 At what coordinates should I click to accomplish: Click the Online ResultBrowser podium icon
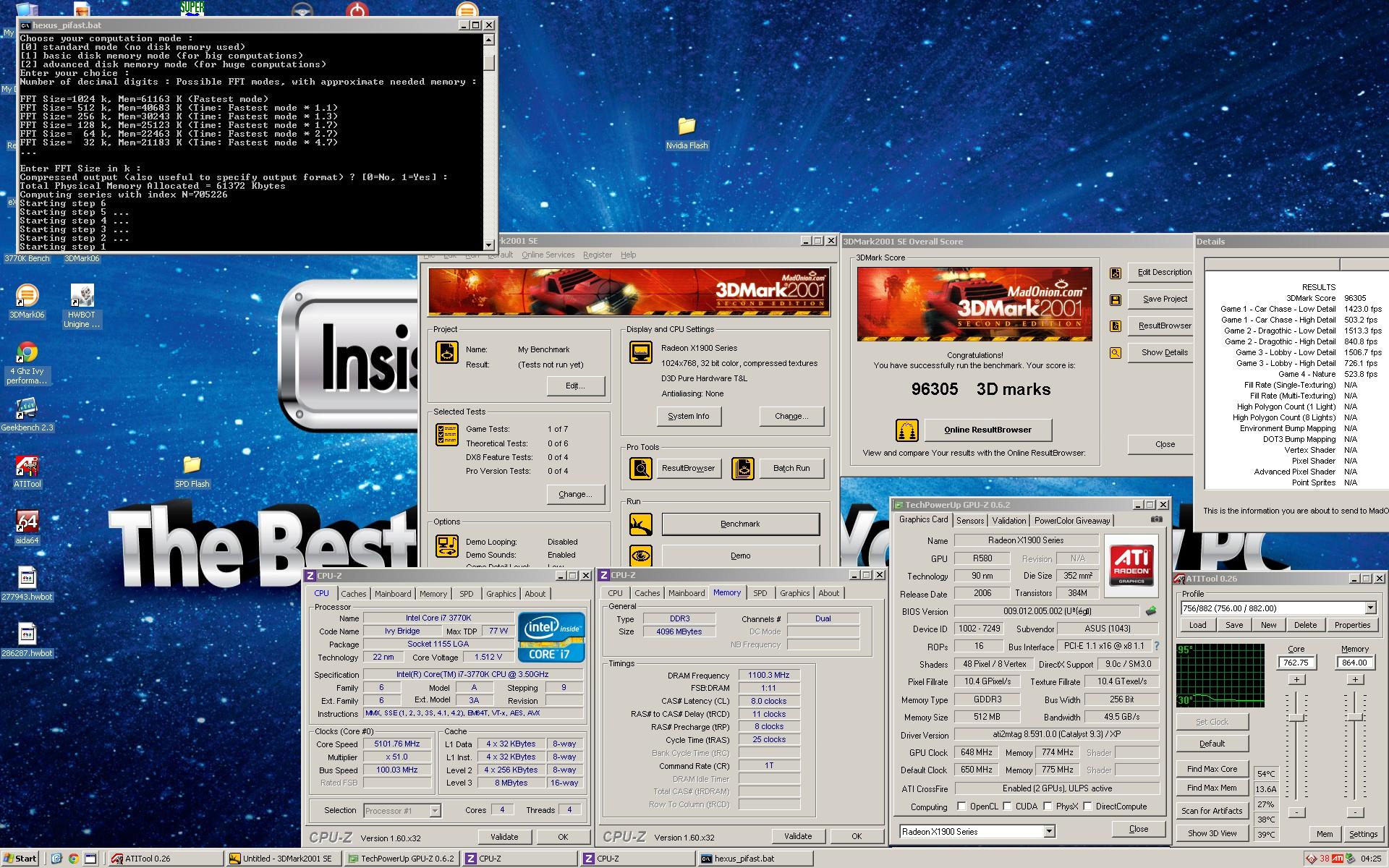(906, 430)
